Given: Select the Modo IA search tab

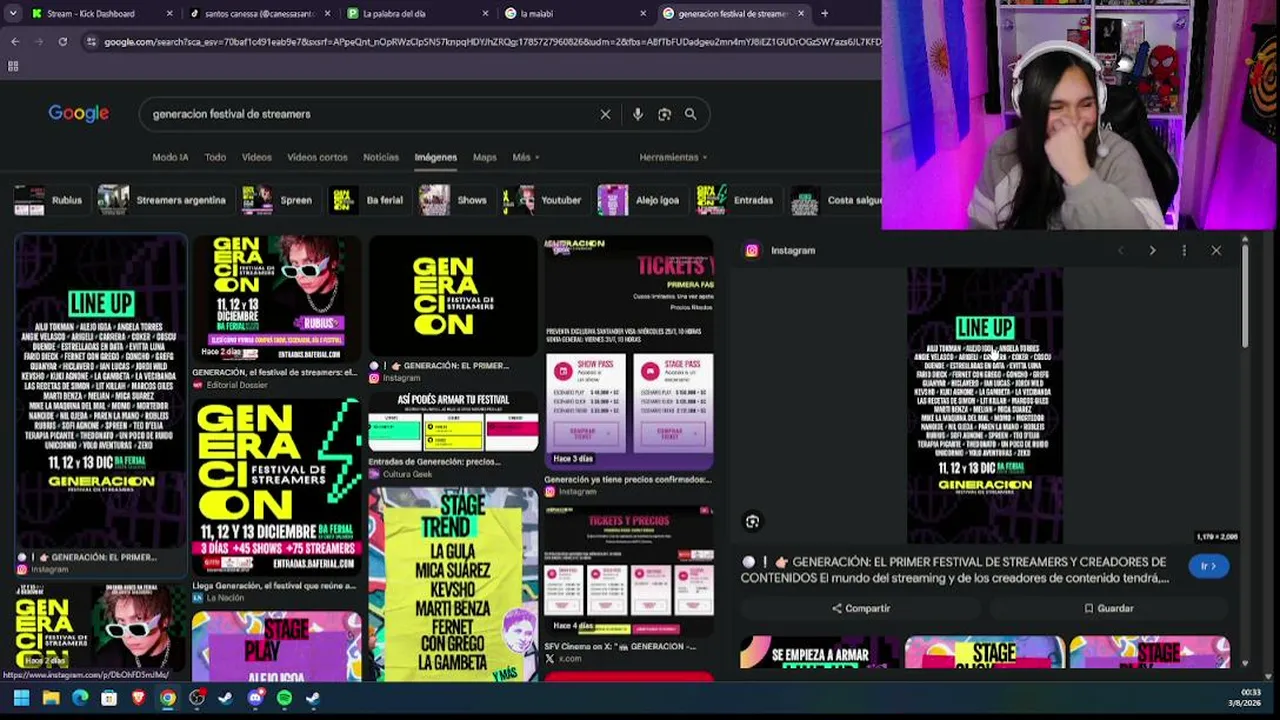Looking at the screenshot, I should point(170,157).
